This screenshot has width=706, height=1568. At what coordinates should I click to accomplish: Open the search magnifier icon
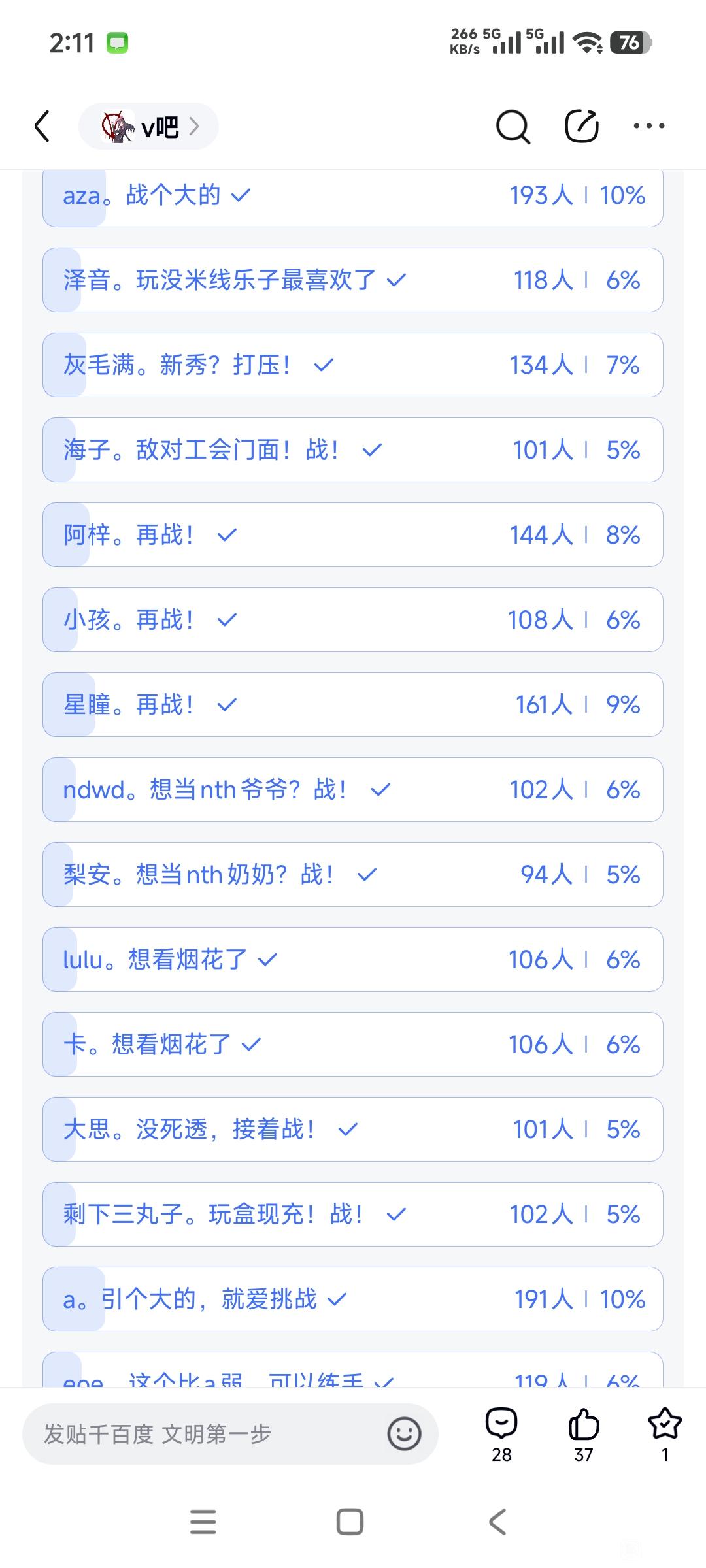tap(513, 126)
